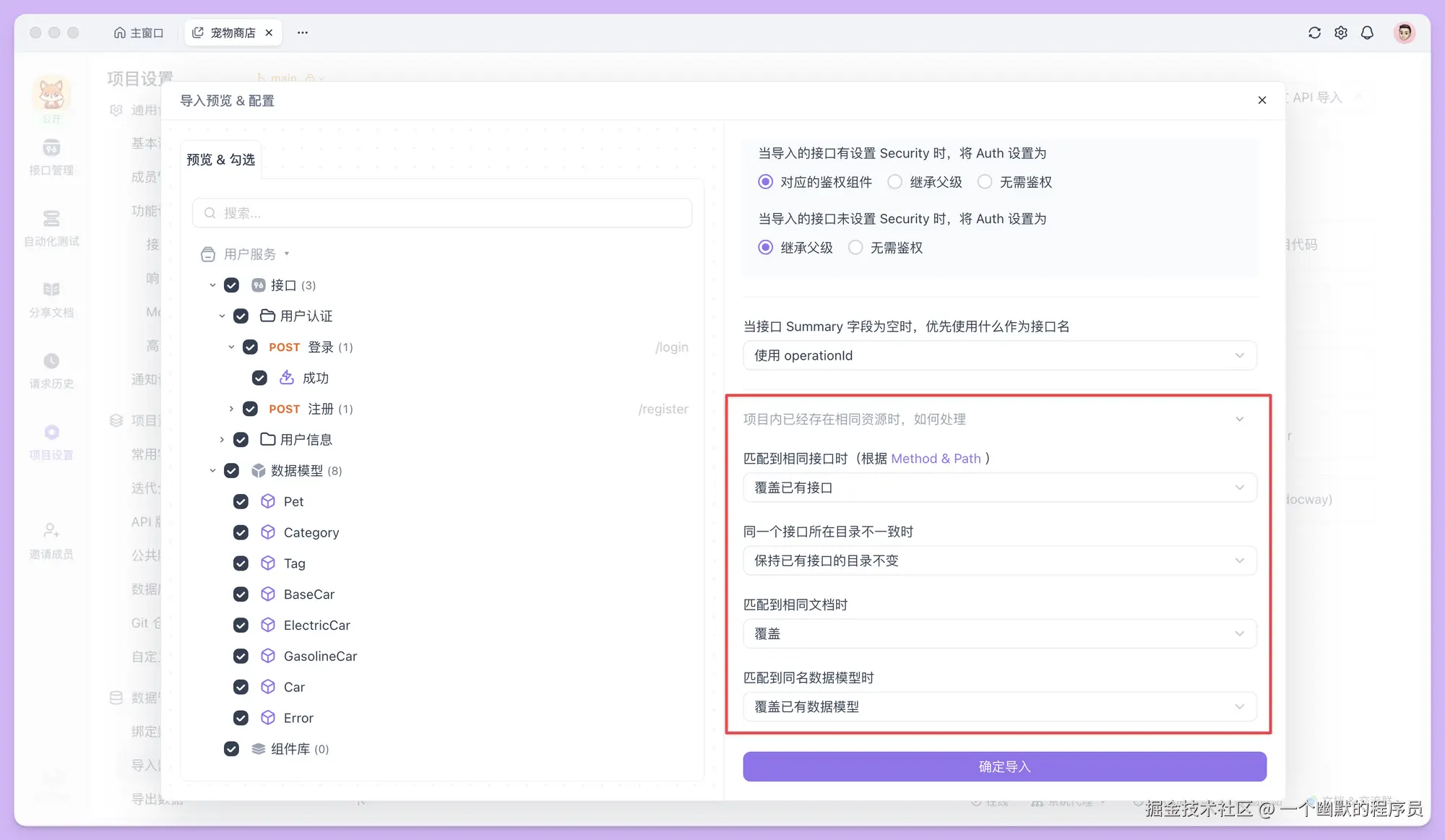Click the 确定导入 button
Screen dimensions: 1445x840
coord(1004,766)
